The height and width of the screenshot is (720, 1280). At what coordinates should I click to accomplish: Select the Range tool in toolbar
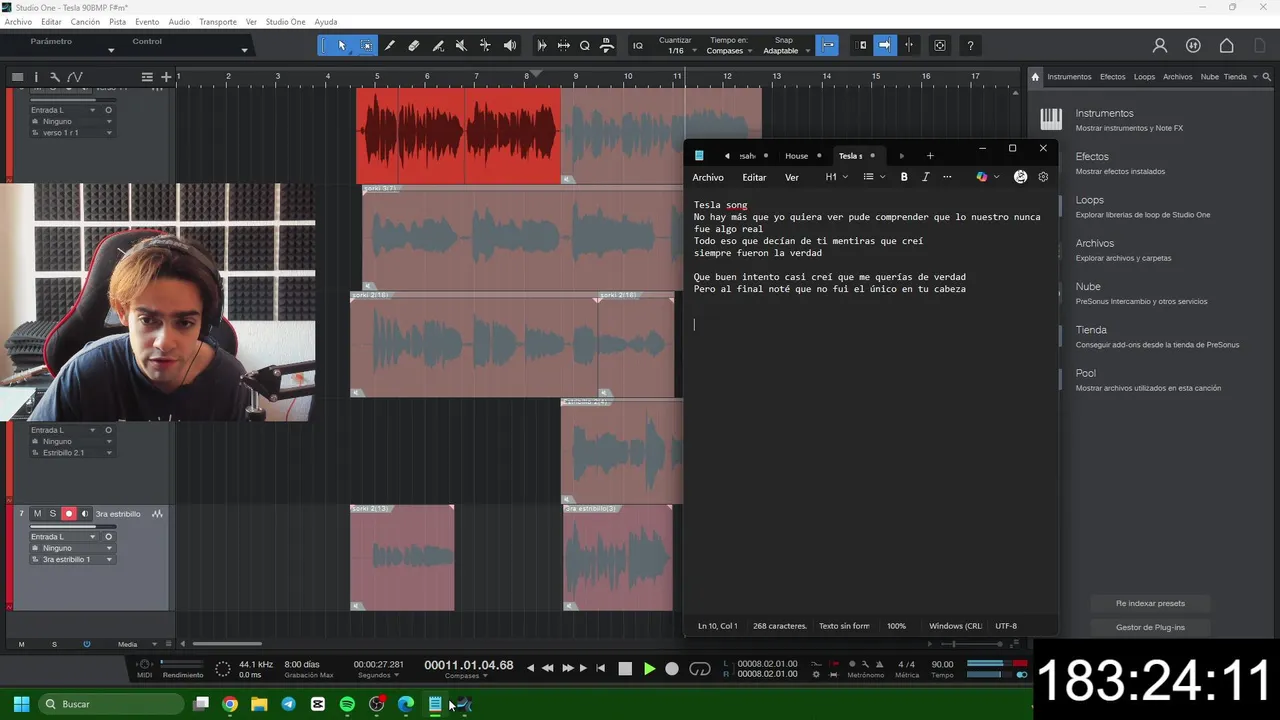click(367, 45)
